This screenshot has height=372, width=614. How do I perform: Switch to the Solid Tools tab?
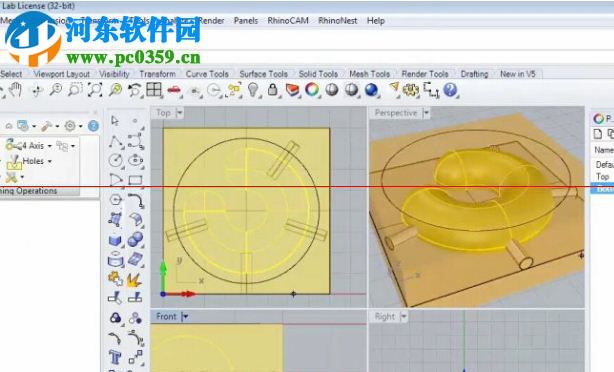click(318, 74)
